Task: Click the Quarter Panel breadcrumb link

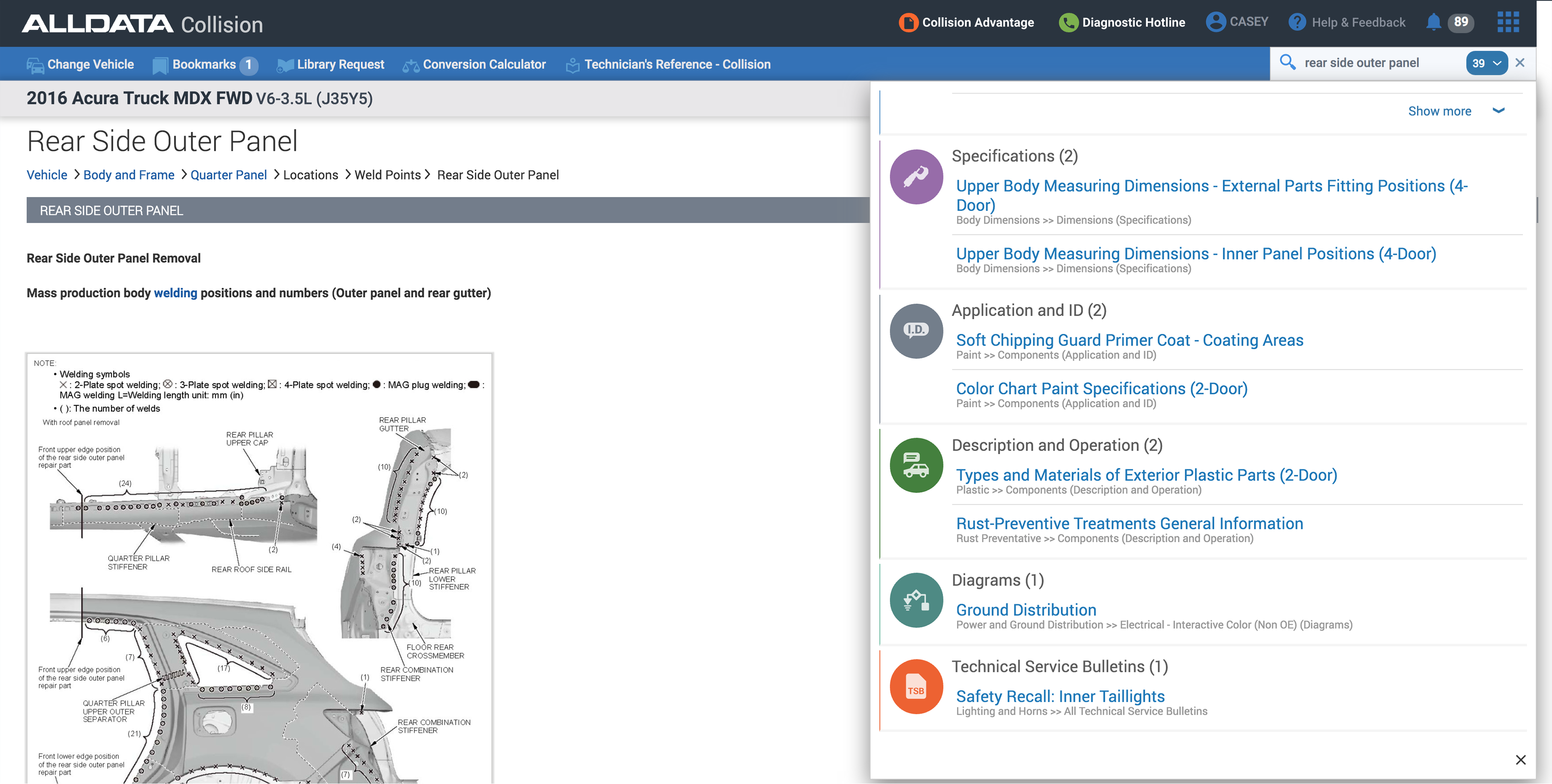Action: [x=228, y=175]
